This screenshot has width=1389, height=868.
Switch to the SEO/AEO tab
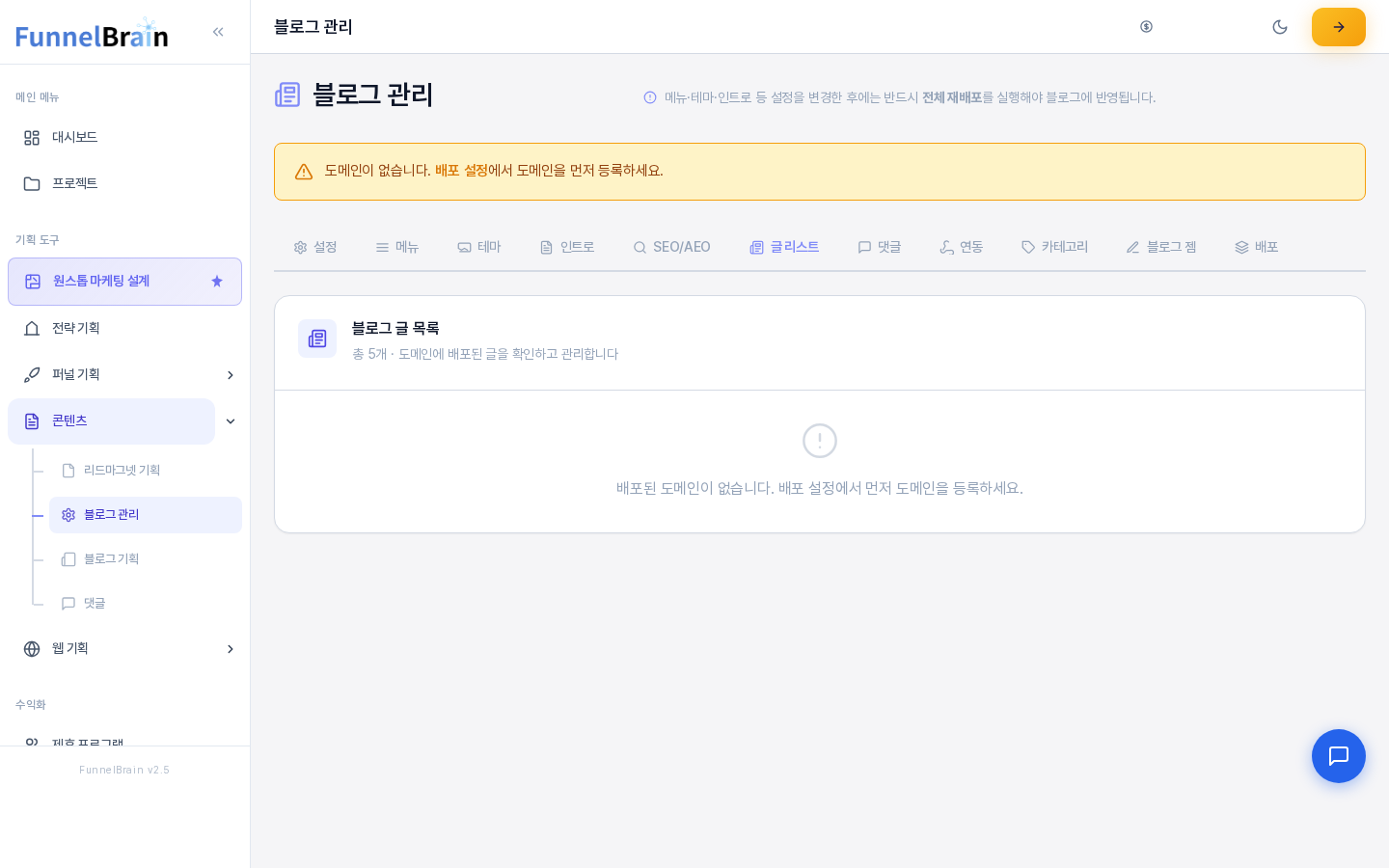[672, 248]
